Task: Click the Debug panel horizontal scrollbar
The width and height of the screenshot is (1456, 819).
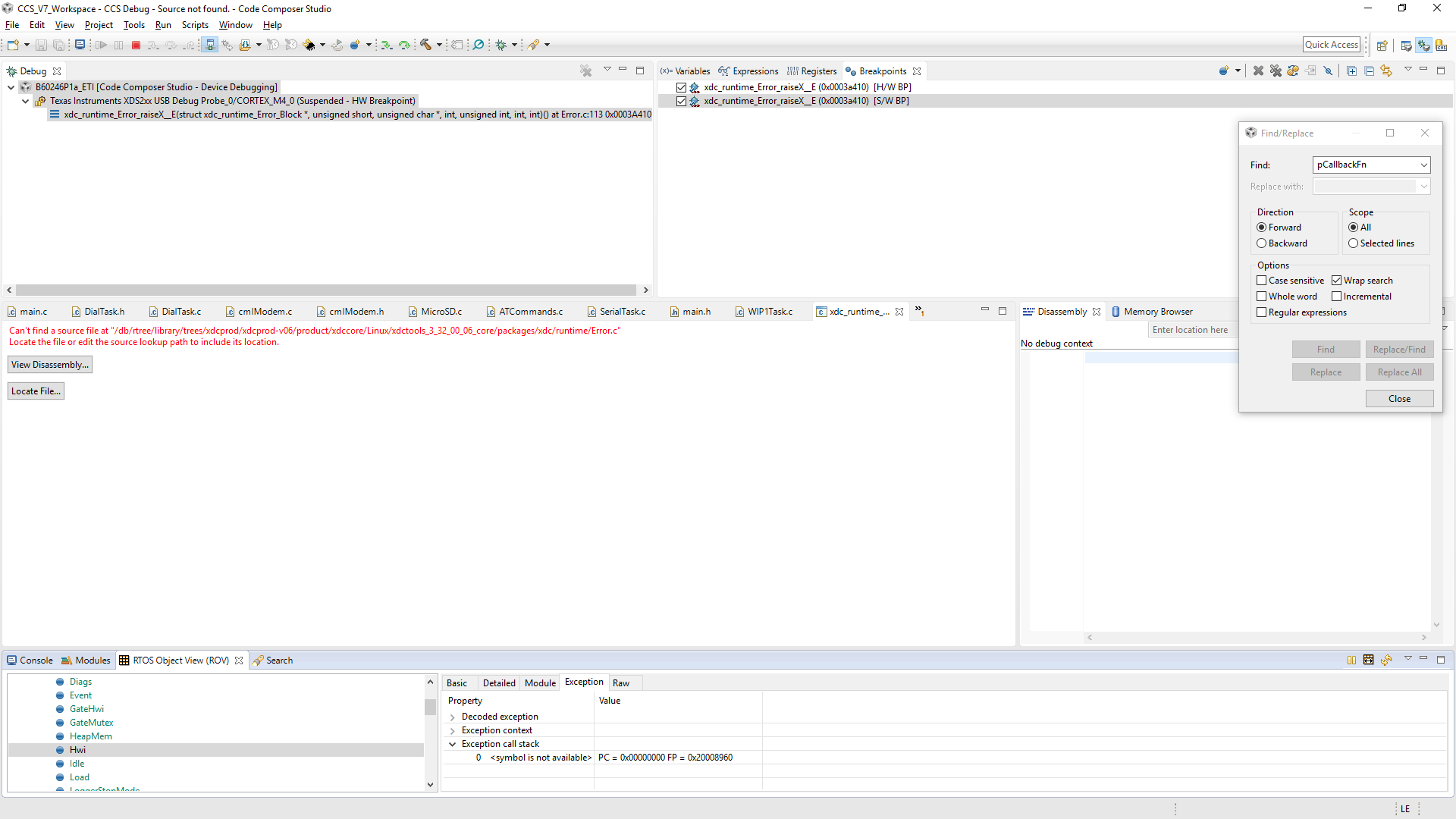Action: click(326, 290)
